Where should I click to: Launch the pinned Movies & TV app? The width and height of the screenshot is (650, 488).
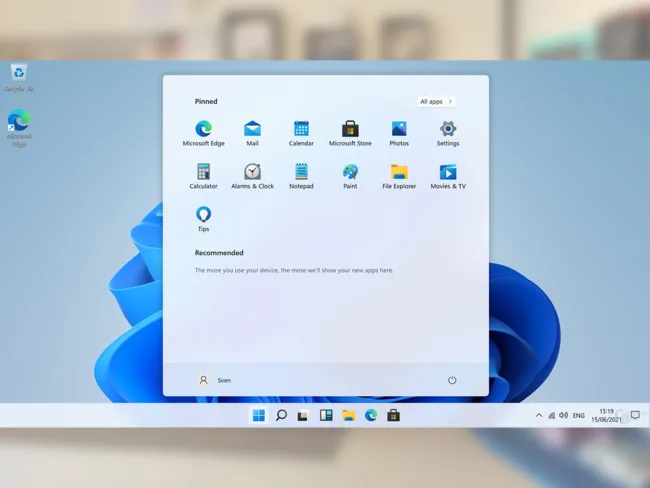(448, 176)
